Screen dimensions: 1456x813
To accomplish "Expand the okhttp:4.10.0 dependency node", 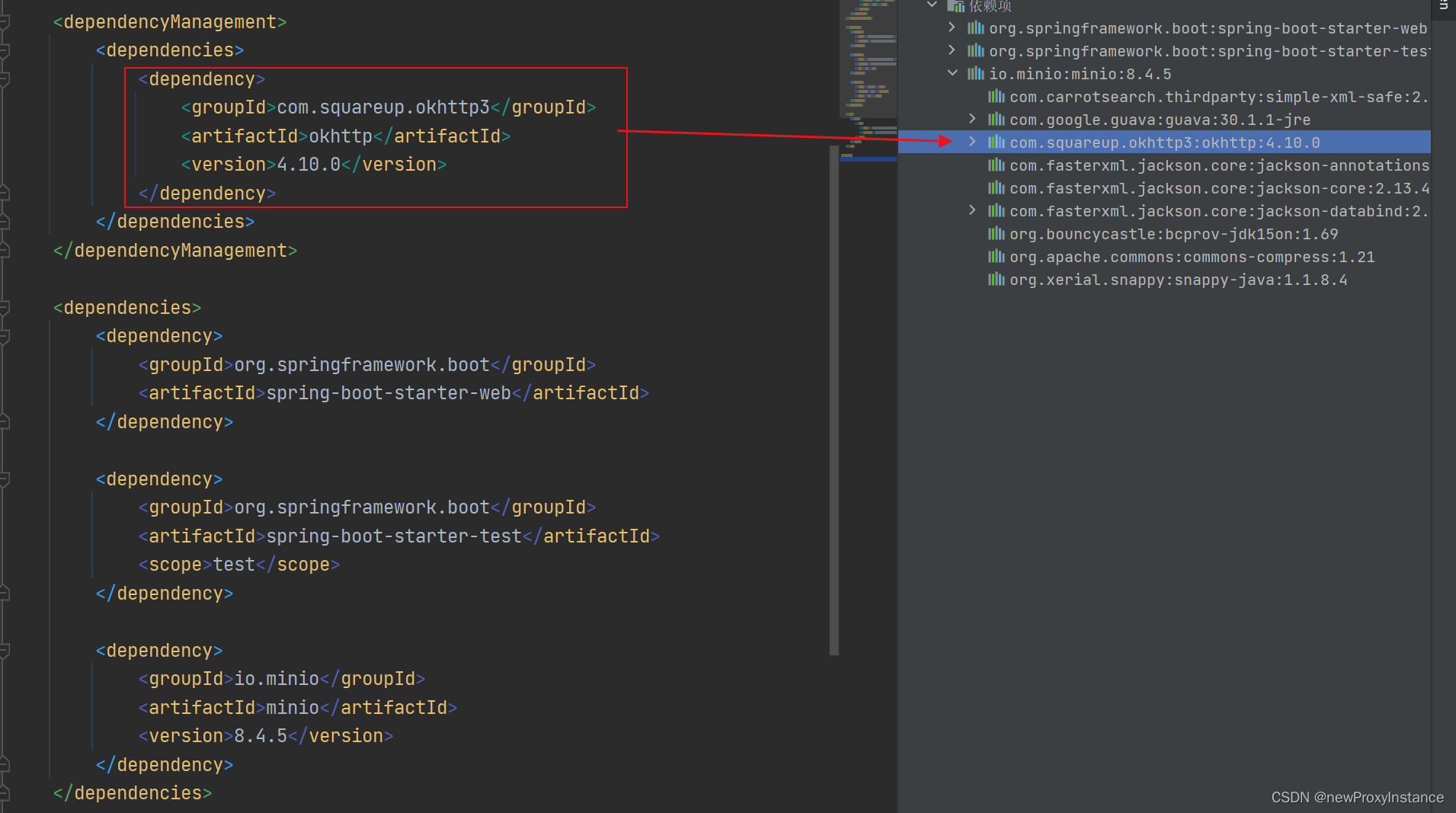I will click(x=972, y=142).
